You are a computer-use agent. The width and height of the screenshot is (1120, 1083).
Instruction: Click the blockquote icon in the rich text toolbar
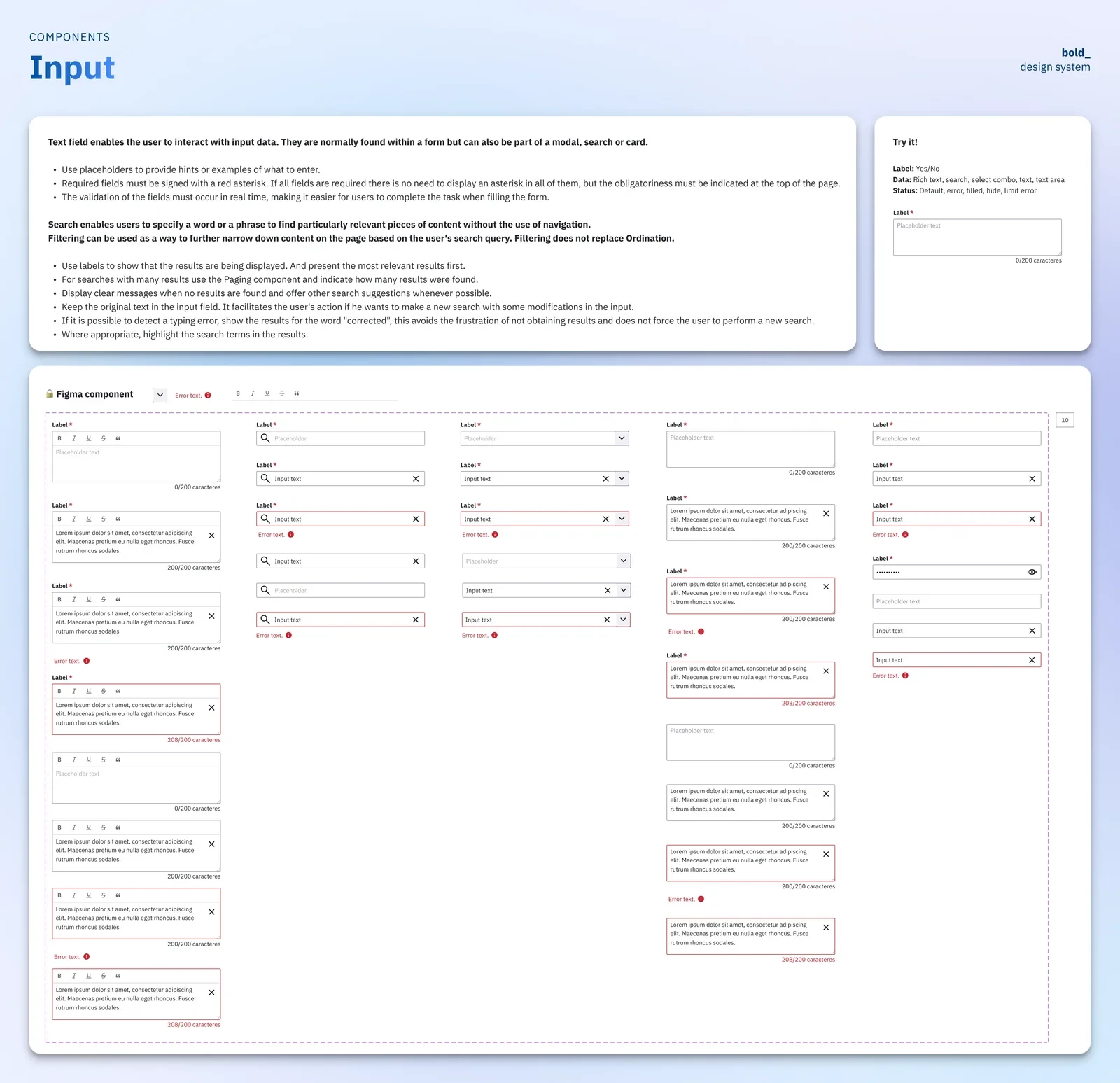click(x=296, y=393)
